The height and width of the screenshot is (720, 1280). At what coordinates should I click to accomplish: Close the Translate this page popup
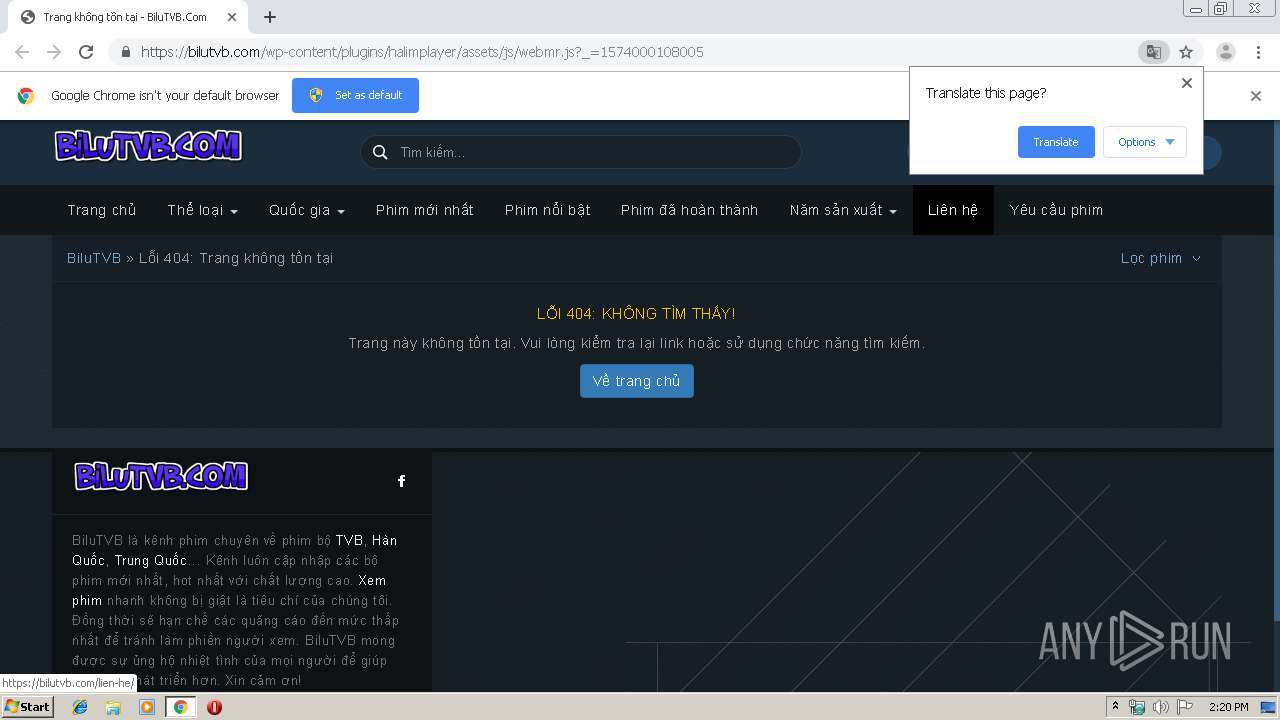[1187, 83]
